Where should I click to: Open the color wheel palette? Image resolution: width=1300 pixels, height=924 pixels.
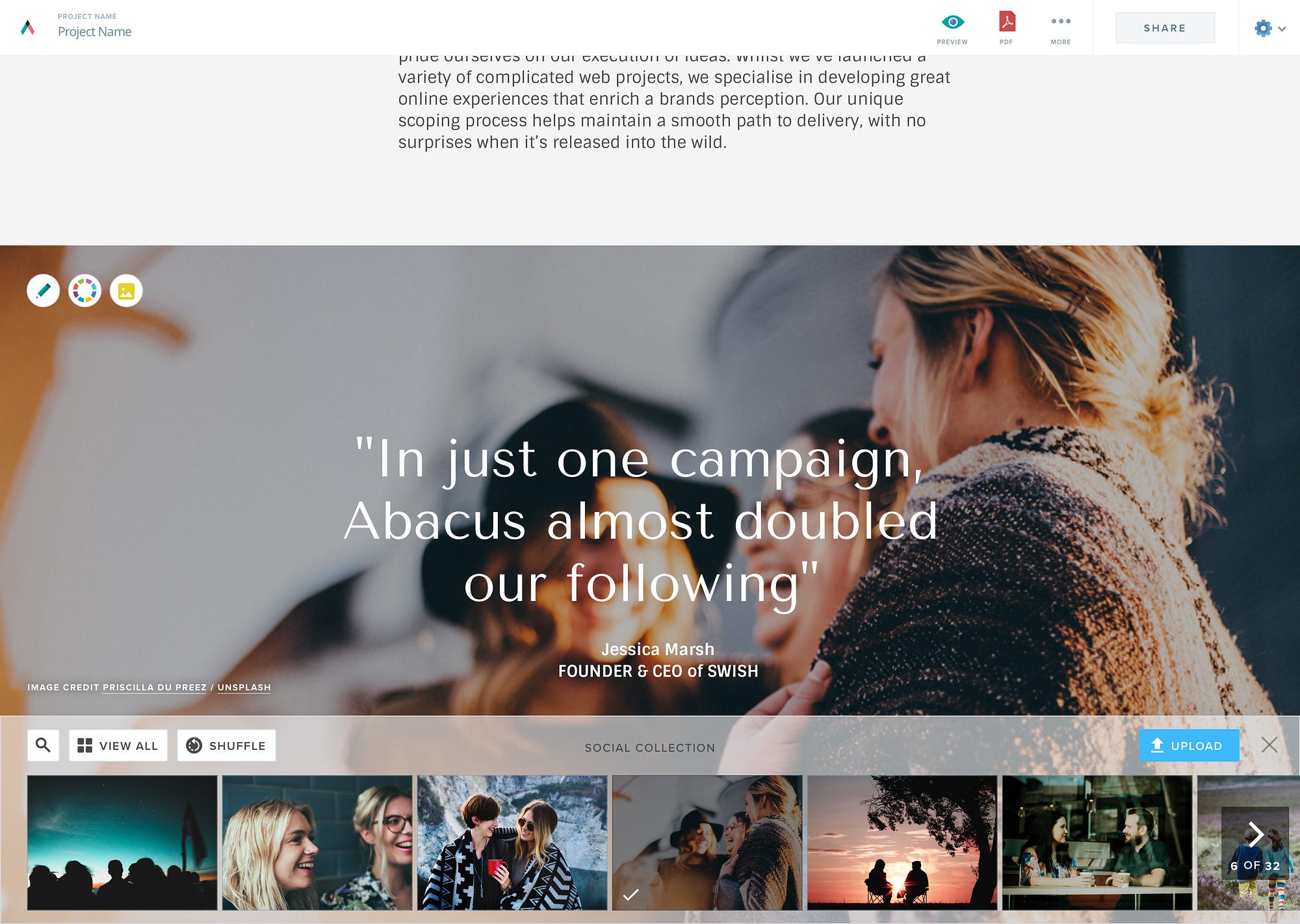tap(84, 290)
